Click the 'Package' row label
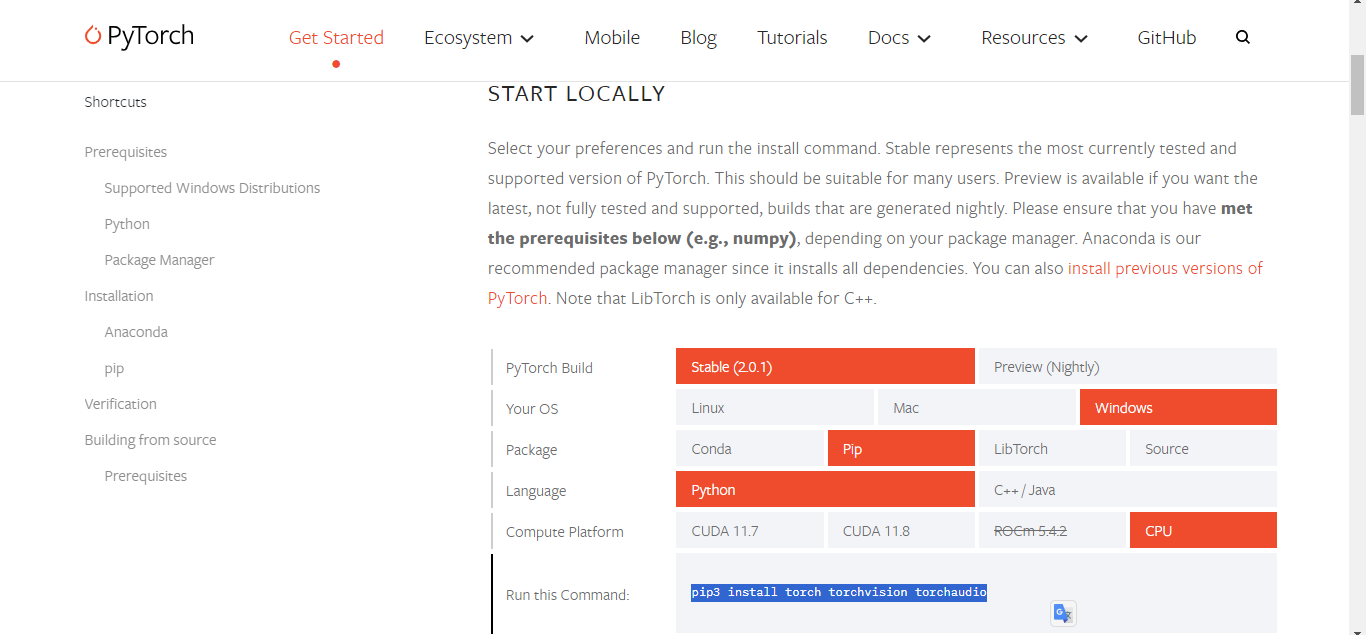This screenshot has width=1366, height=635. [531, 450]
